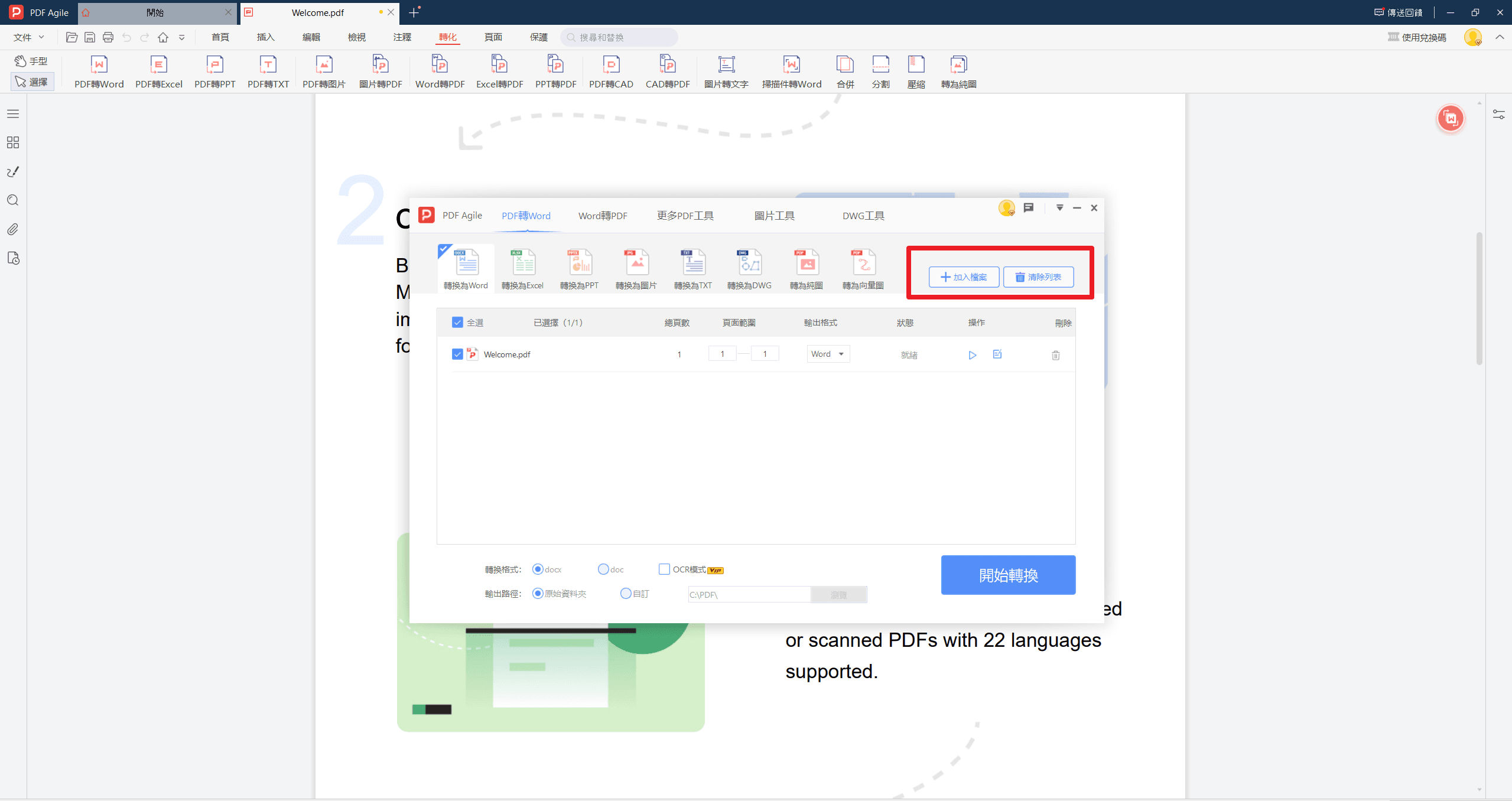The height and width of the screenshot is (801, 1512).
Task: Open the Word output format dropdown
Action: click(828, 354)
